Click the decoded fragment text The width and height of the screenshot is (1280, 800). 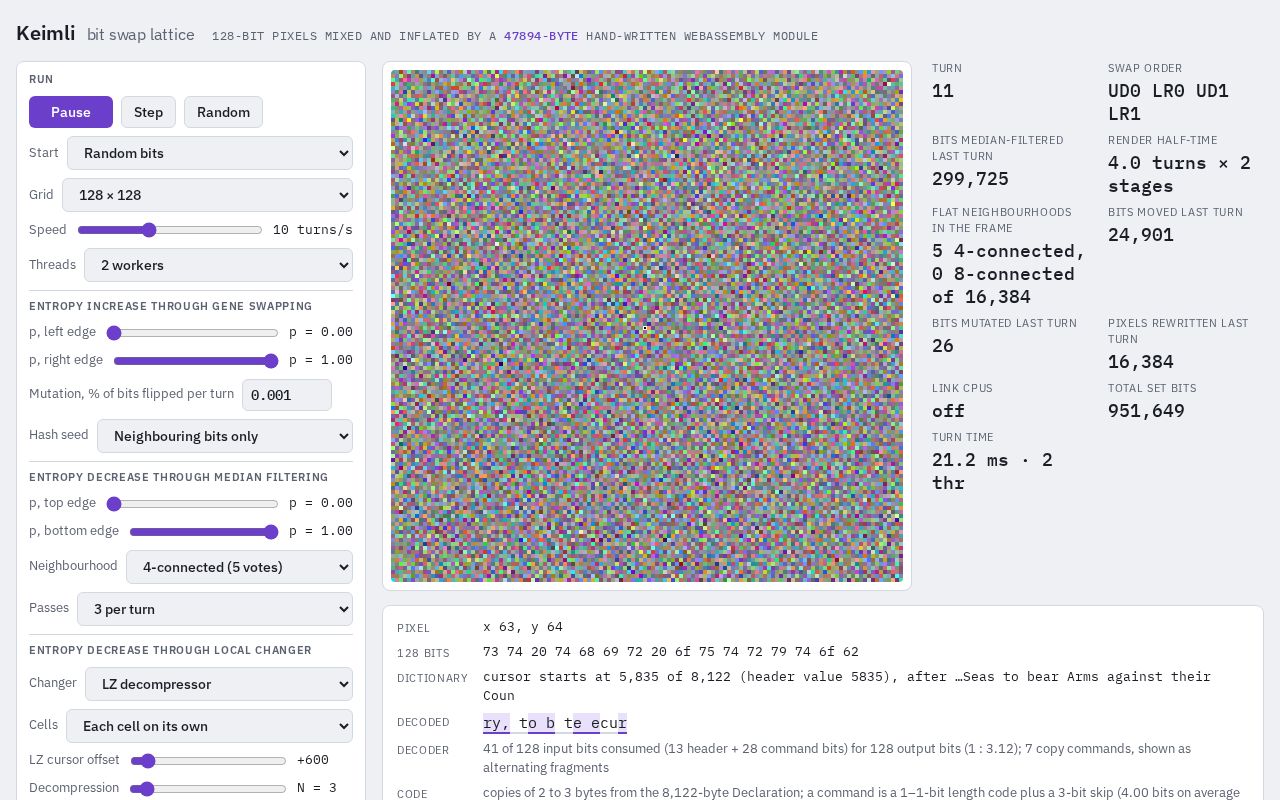555,723
